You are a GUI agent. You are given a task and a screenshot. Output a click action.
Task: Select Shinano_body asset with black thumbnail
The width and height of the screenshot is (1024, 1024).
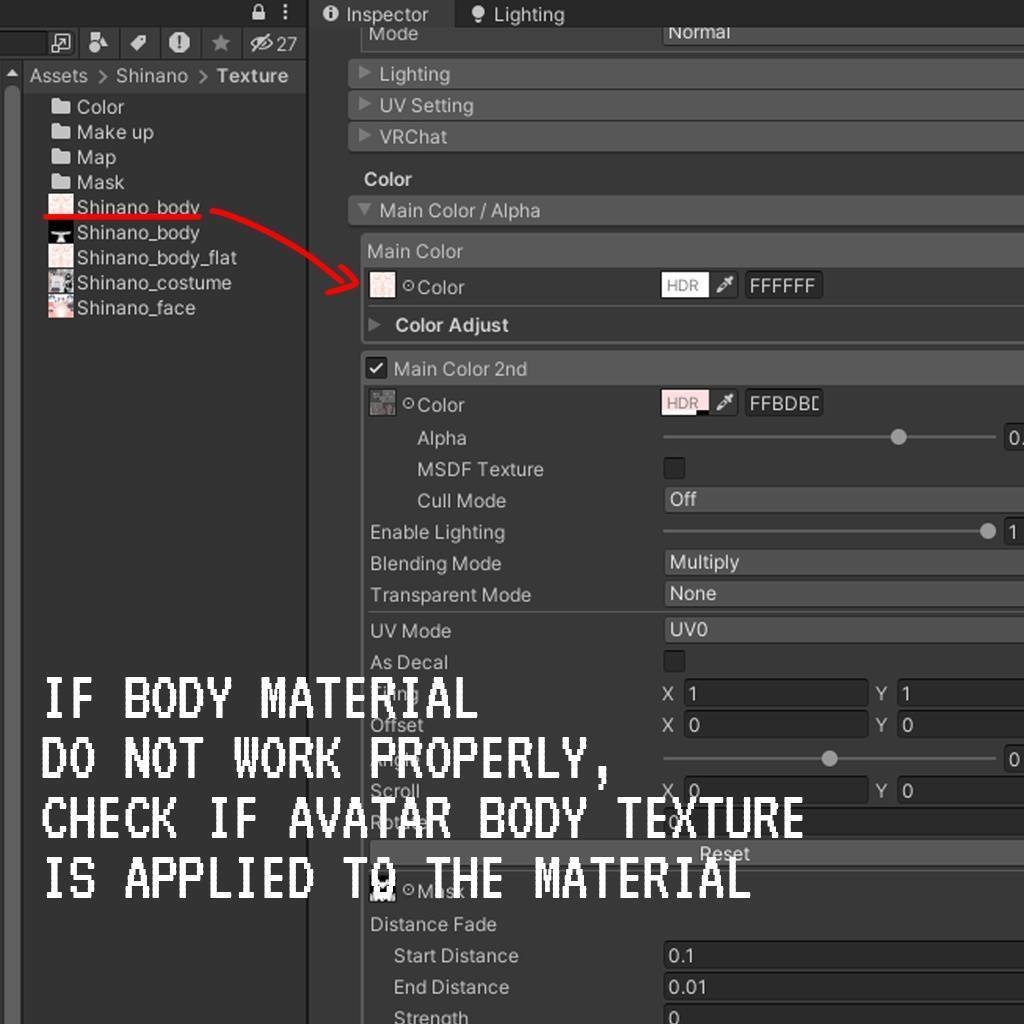pos(124,232)
